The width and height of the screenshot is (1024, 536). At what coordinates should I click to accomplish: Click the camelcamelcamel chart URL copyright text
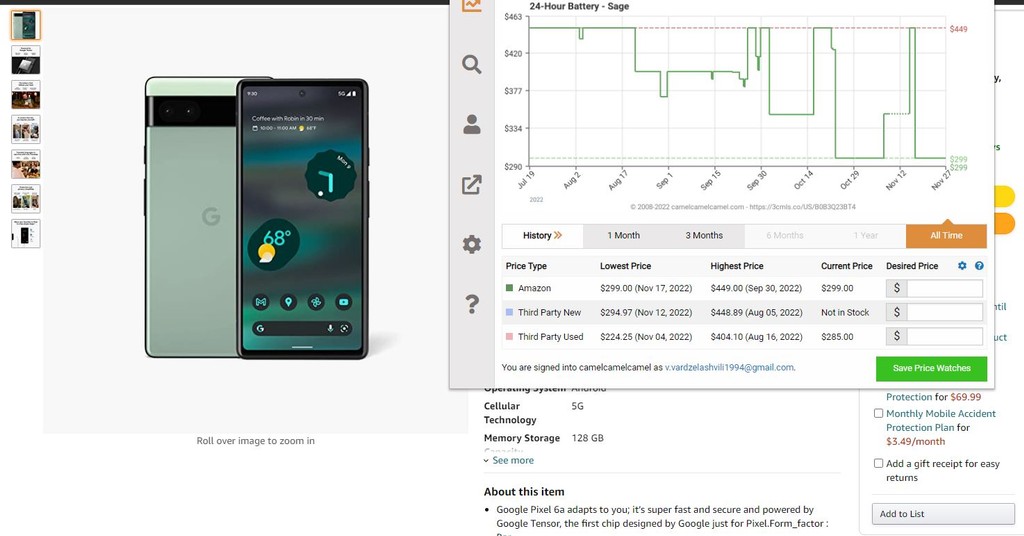(743, 207)
